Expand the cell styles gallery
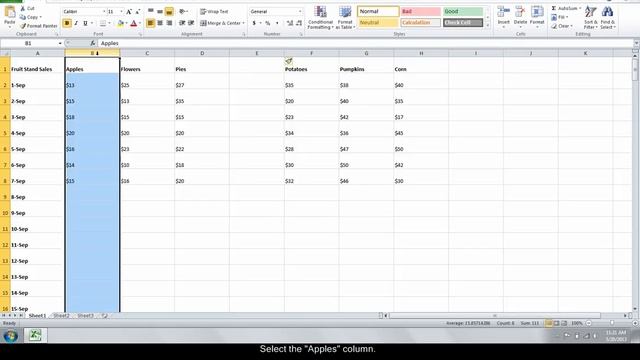Image resolution: width=640 pixels, height=360 pixels. point(488,26)
